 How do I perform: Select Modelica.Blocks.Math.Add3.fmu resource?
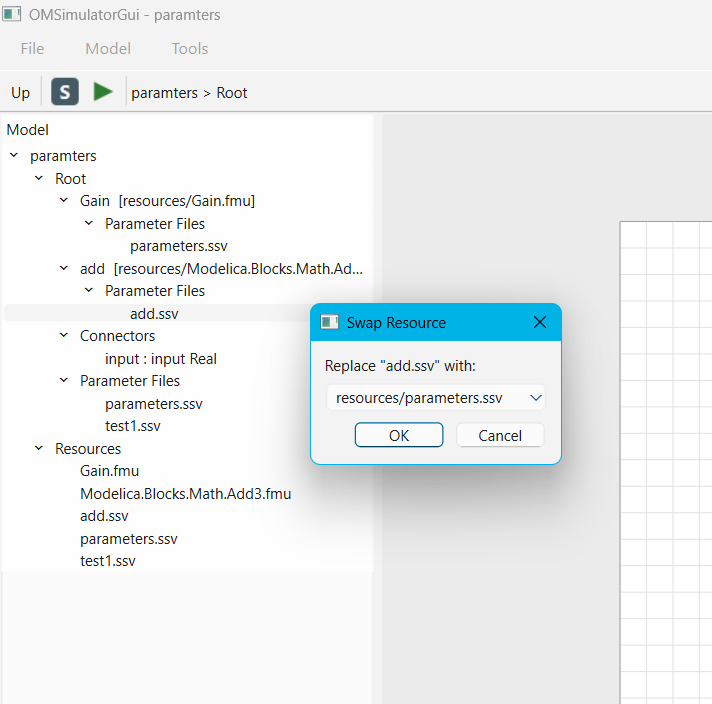pyautogui.click(x=186, y=494)
